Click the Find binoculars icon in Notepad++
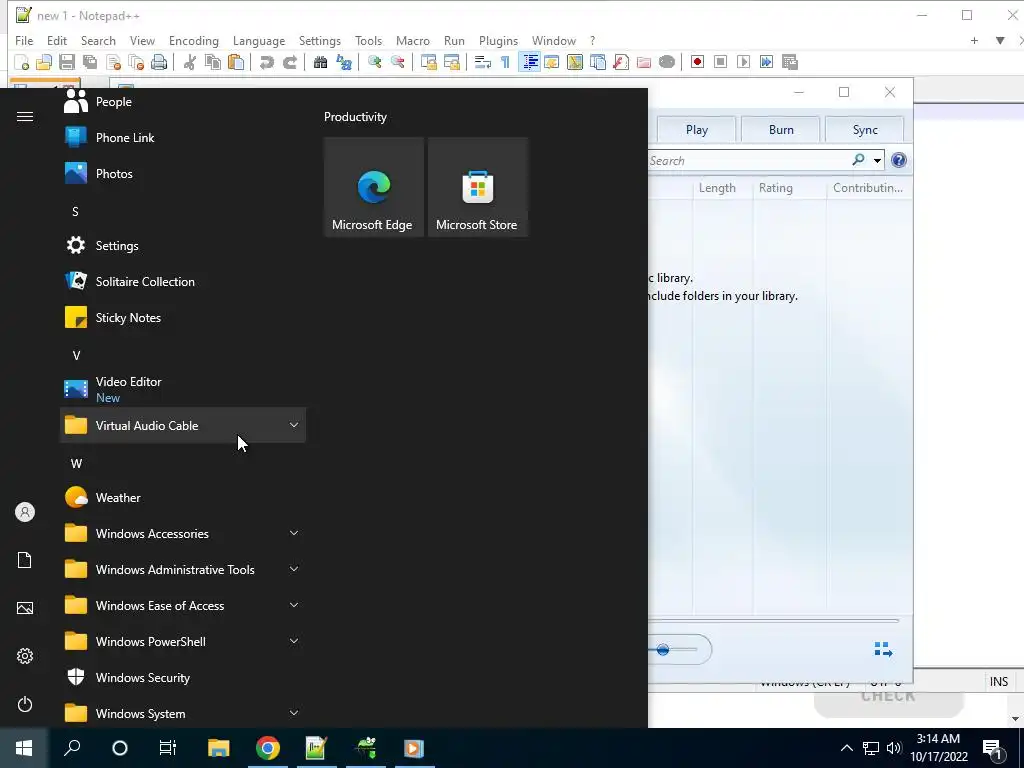The width and height of the screenshot is (1024, 768). pyautogui.click(x=320, y=62)
